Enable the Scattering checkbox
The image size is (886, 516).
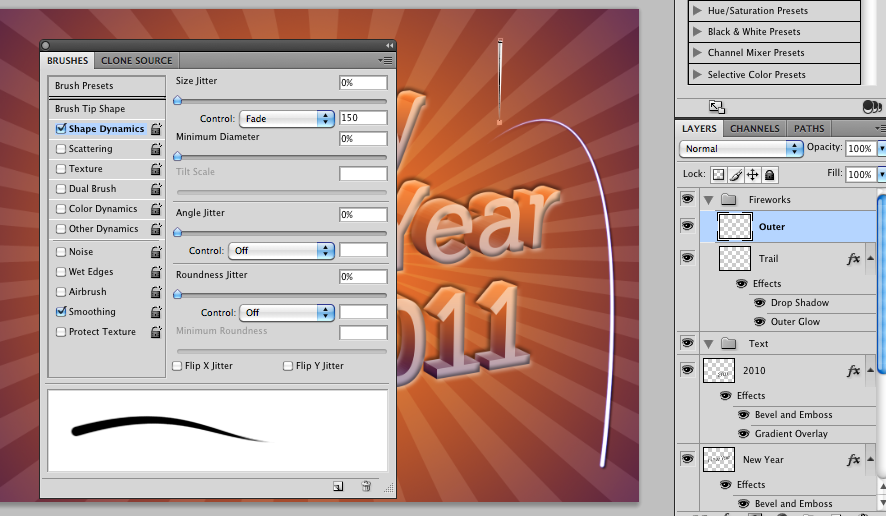pos(61,149)
